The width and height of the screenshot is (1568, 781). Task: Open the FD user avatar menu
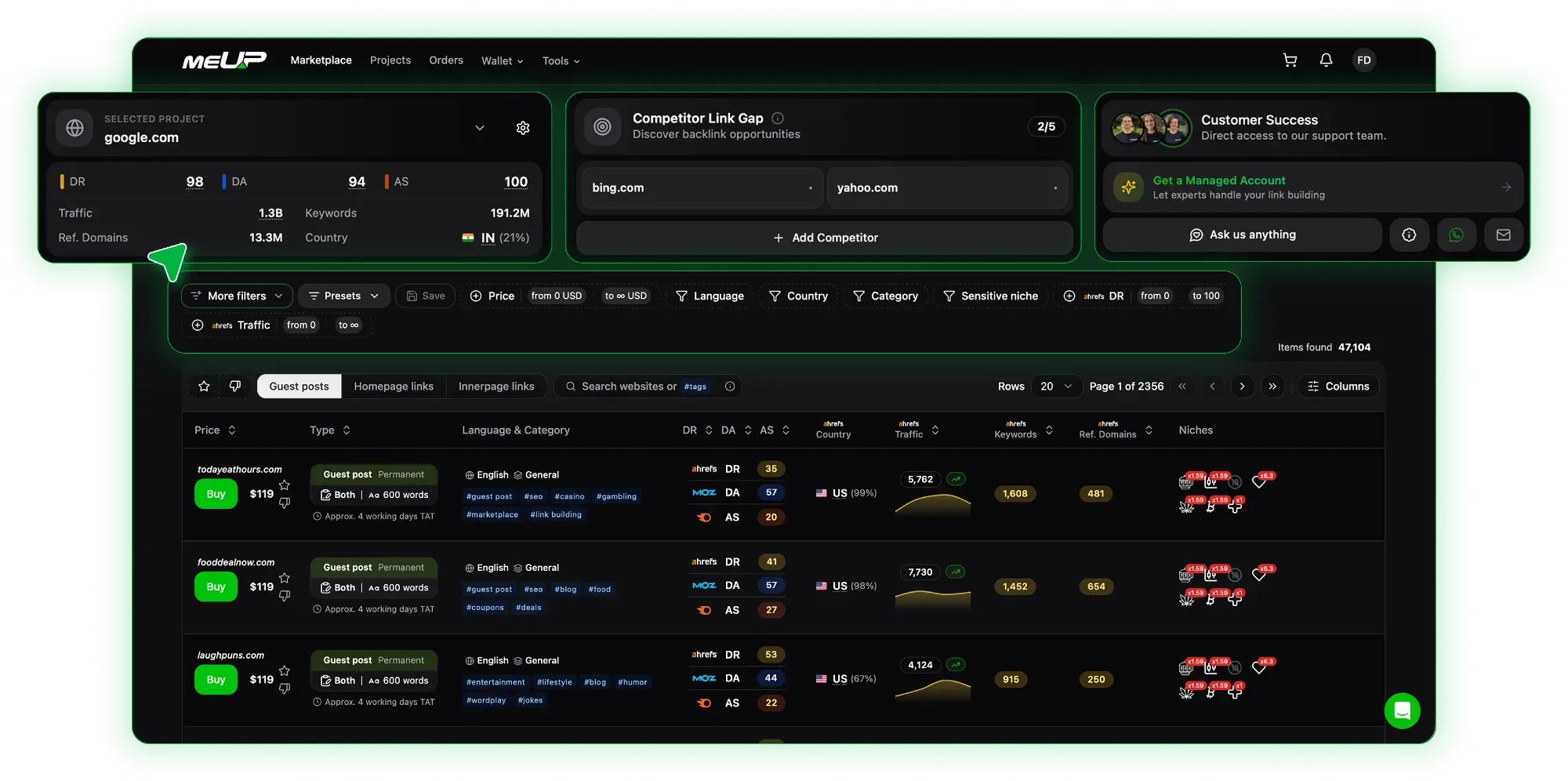(x=1364, y=60)
